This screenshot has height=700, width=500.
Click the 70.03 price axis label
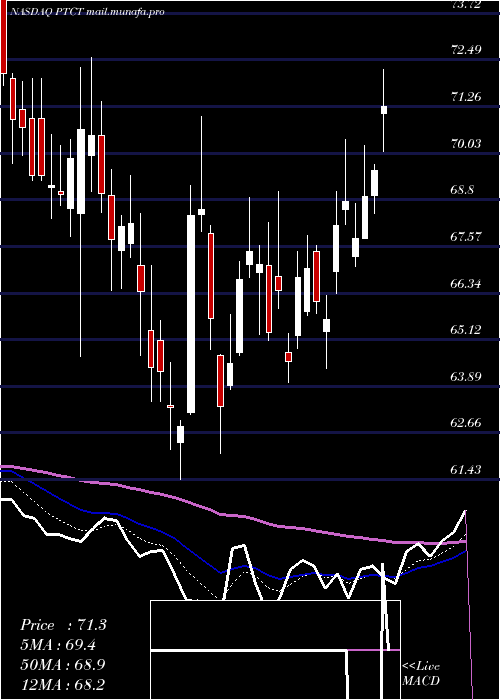(466, 143)
